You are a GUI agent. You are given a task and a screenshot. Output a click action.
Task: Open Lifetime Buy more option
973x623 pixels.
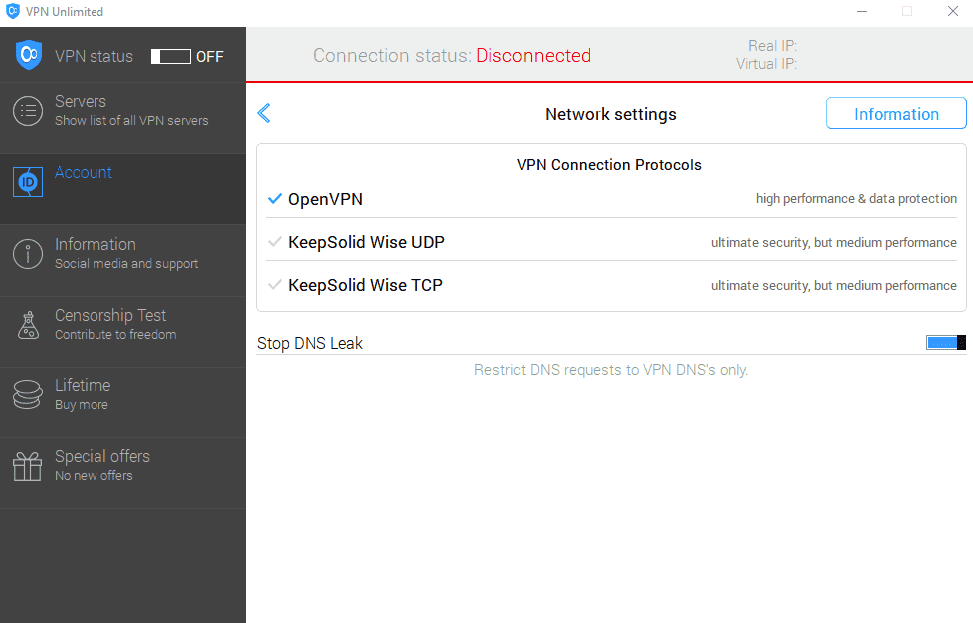83,395
